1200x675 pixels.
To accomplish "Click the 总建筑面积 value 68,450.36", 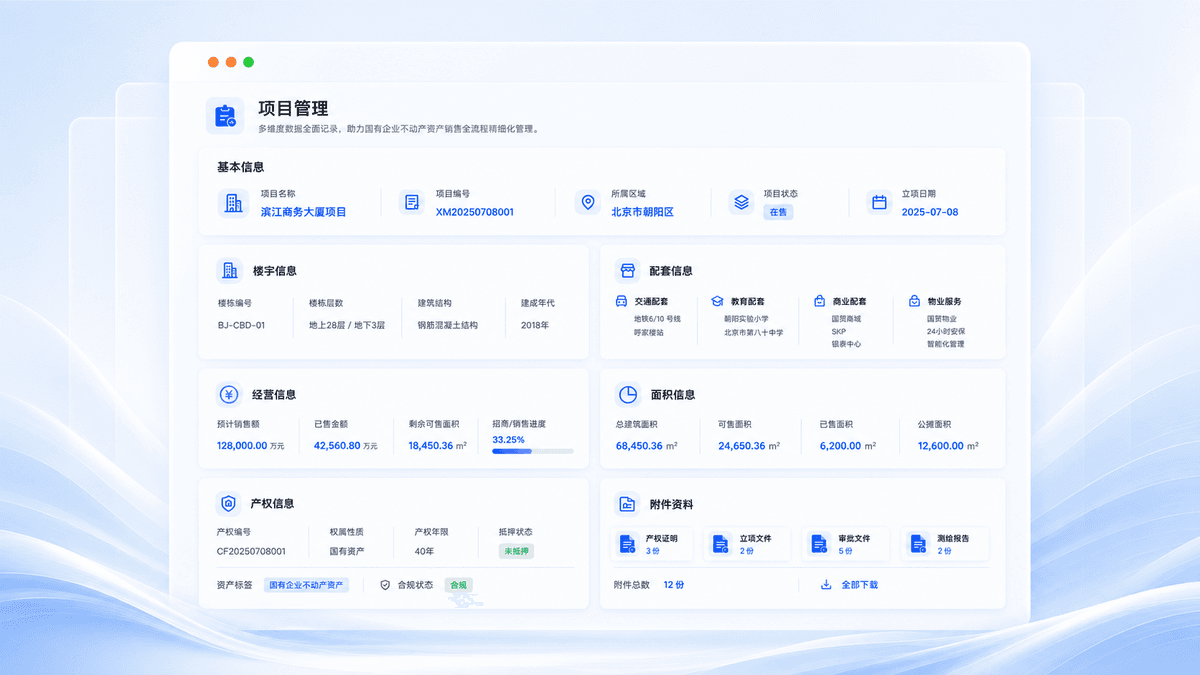I will point(639,446).
